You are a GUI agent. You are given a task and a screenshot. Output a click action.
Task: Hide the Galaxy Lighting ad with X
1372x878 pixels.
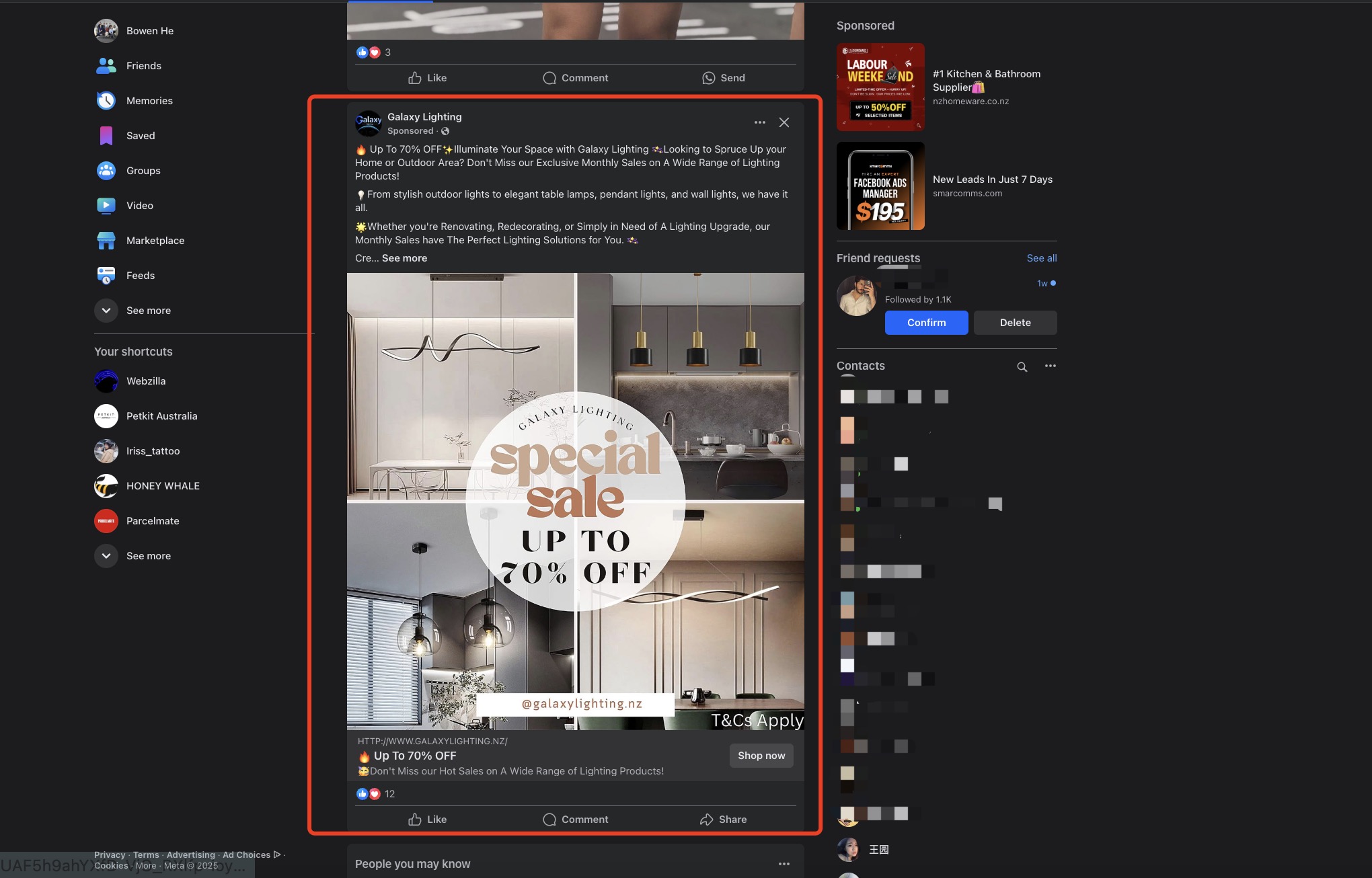click(784, 122)
